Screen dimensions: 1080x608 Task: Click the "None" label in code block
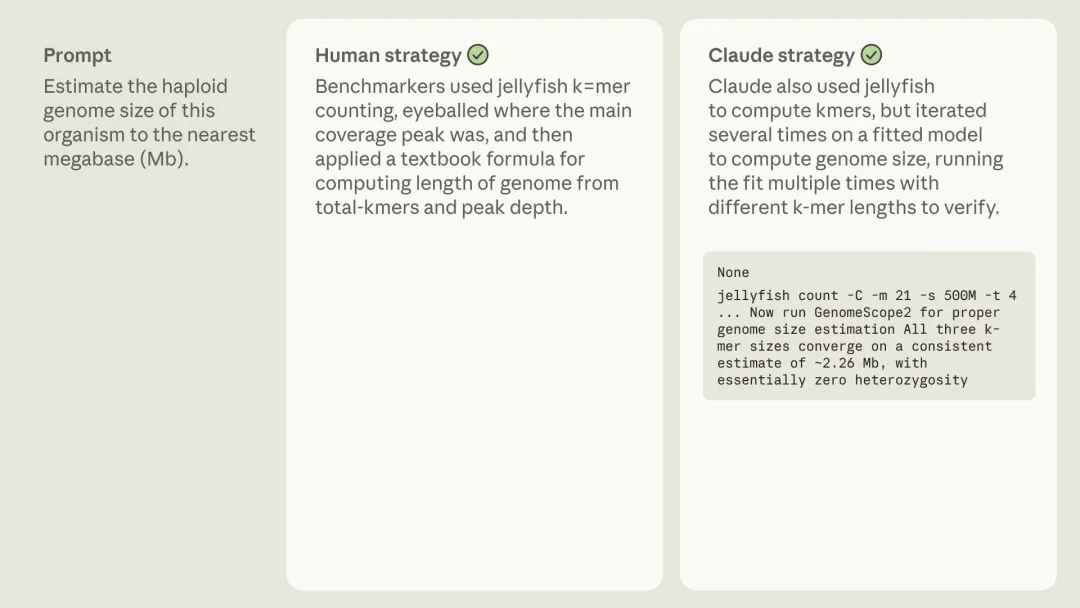pyautogui.click(x=733, y=272)
